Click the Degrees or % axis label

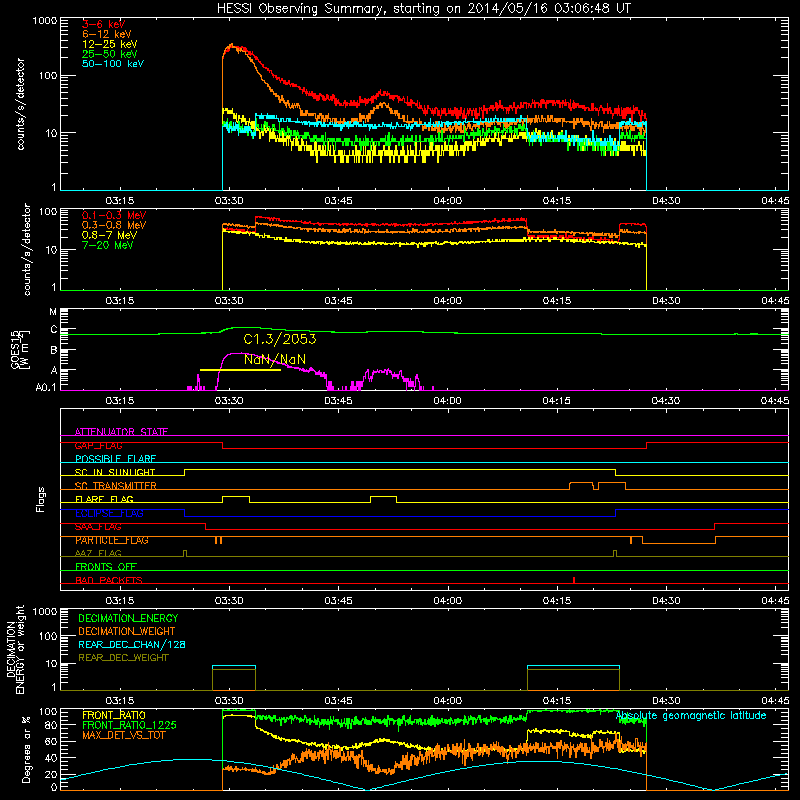point(26,749)
